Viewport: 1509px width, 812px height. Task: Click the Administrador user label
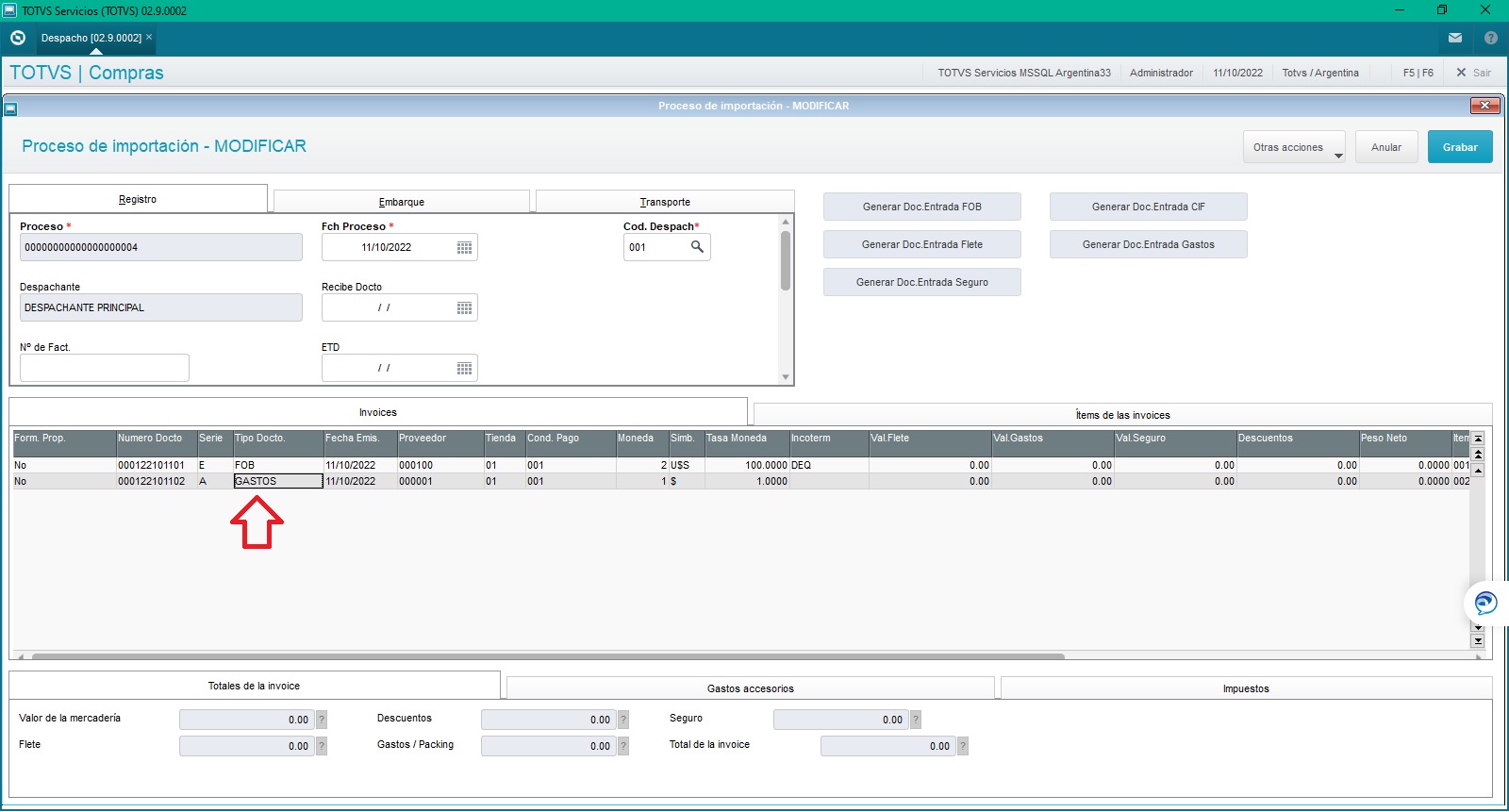(x=1161, y=73)
